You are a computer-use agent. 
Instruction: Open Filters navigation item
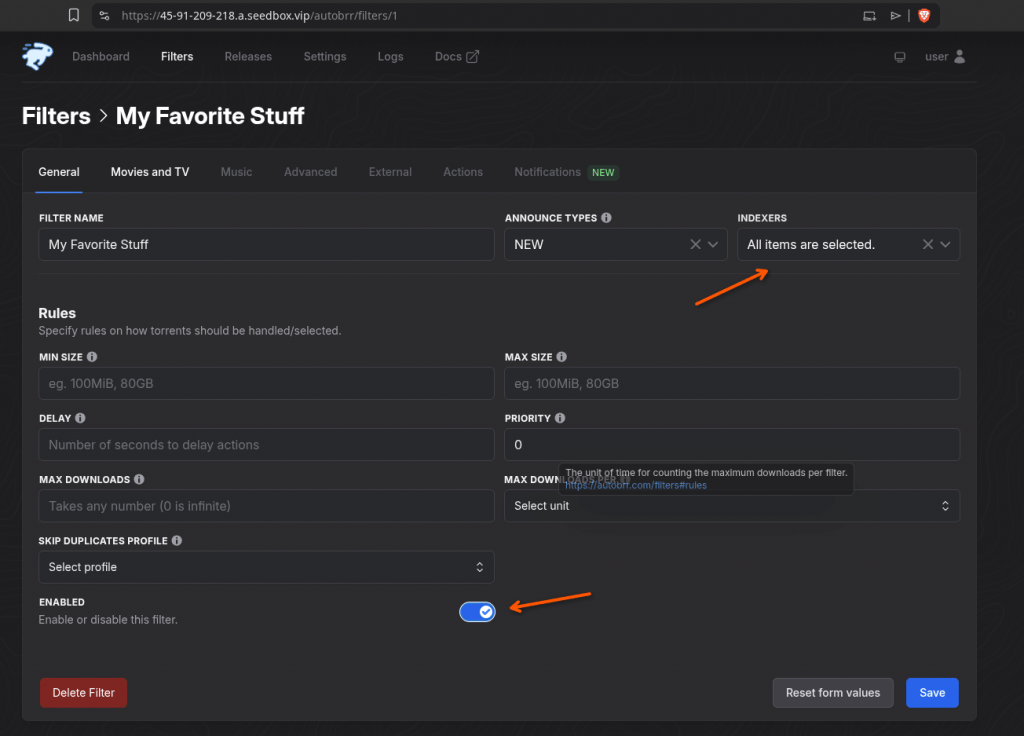point(177,57)
